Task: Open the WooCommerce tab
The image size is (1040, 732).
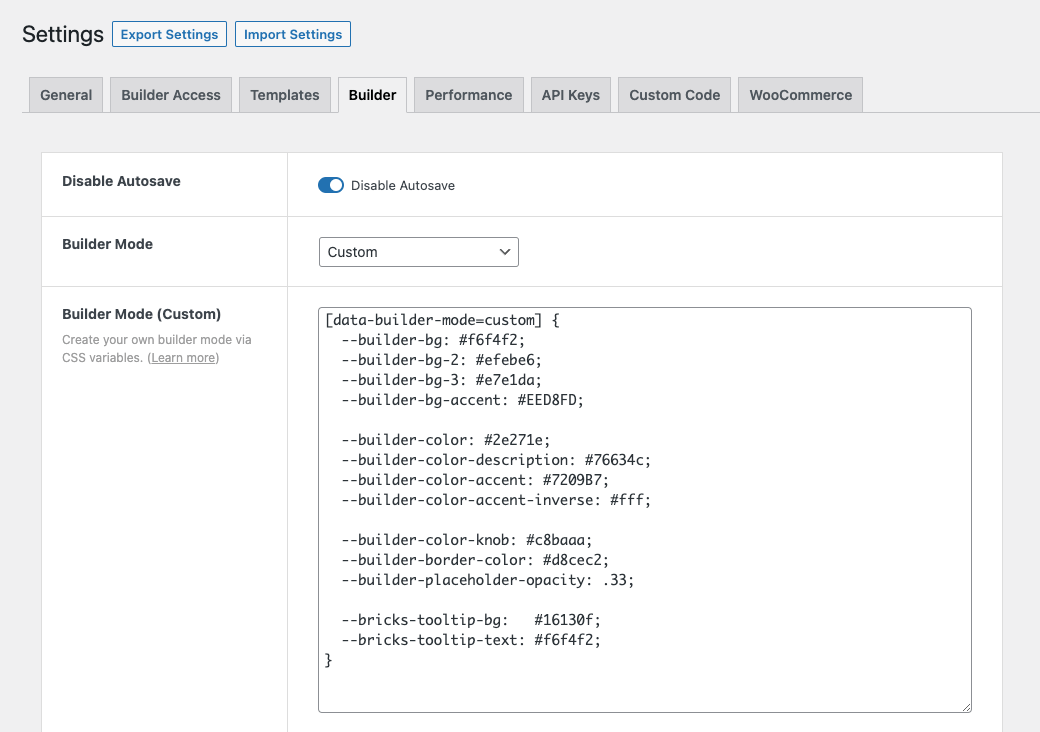Action: (x=801, y=95)
